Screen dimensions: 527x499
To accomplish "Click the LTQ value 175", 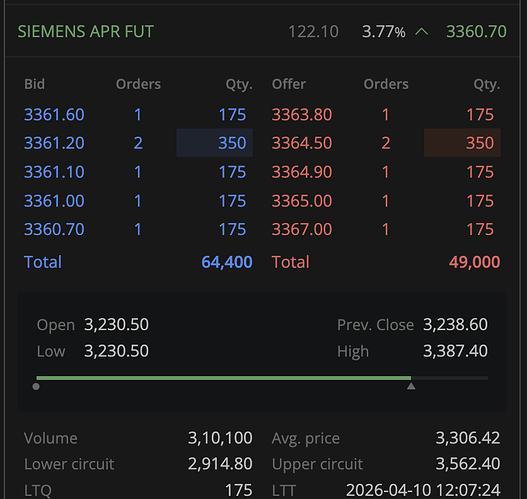I will pyautogui.click(x=239, y=490).
